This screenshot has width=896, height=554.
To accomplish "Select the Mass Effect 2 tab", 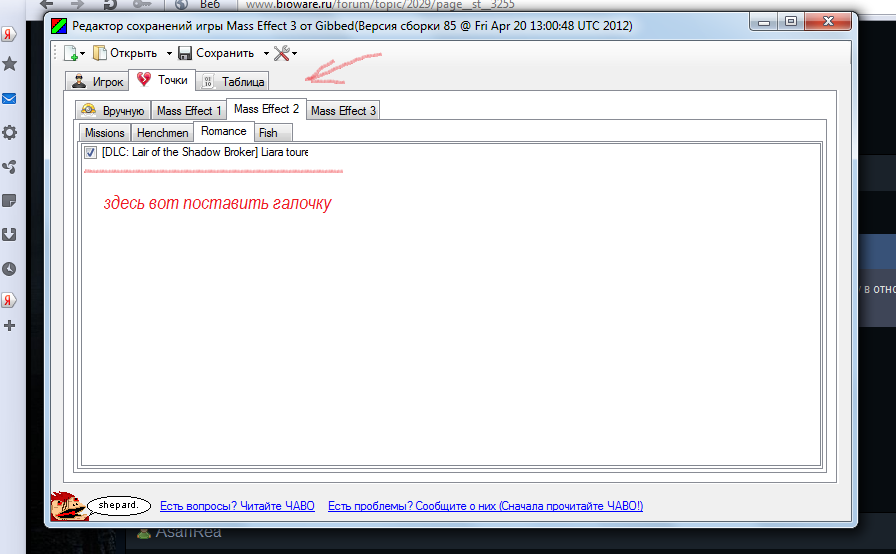I will (266, 109).
